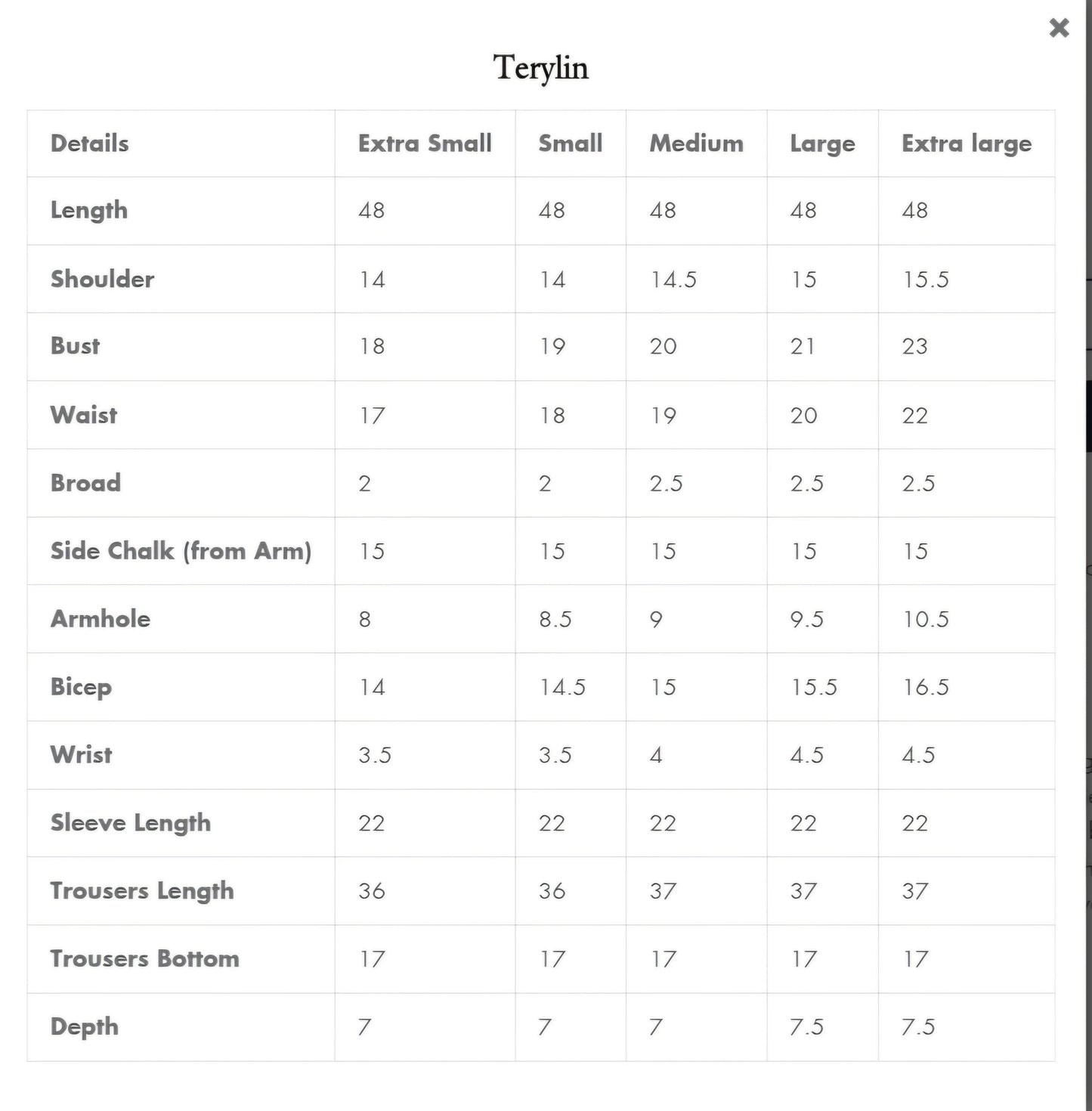The width and height of the screenshot is (1092, 1111).
Task: Select the Medium column header
Action: tap(696, 144)
